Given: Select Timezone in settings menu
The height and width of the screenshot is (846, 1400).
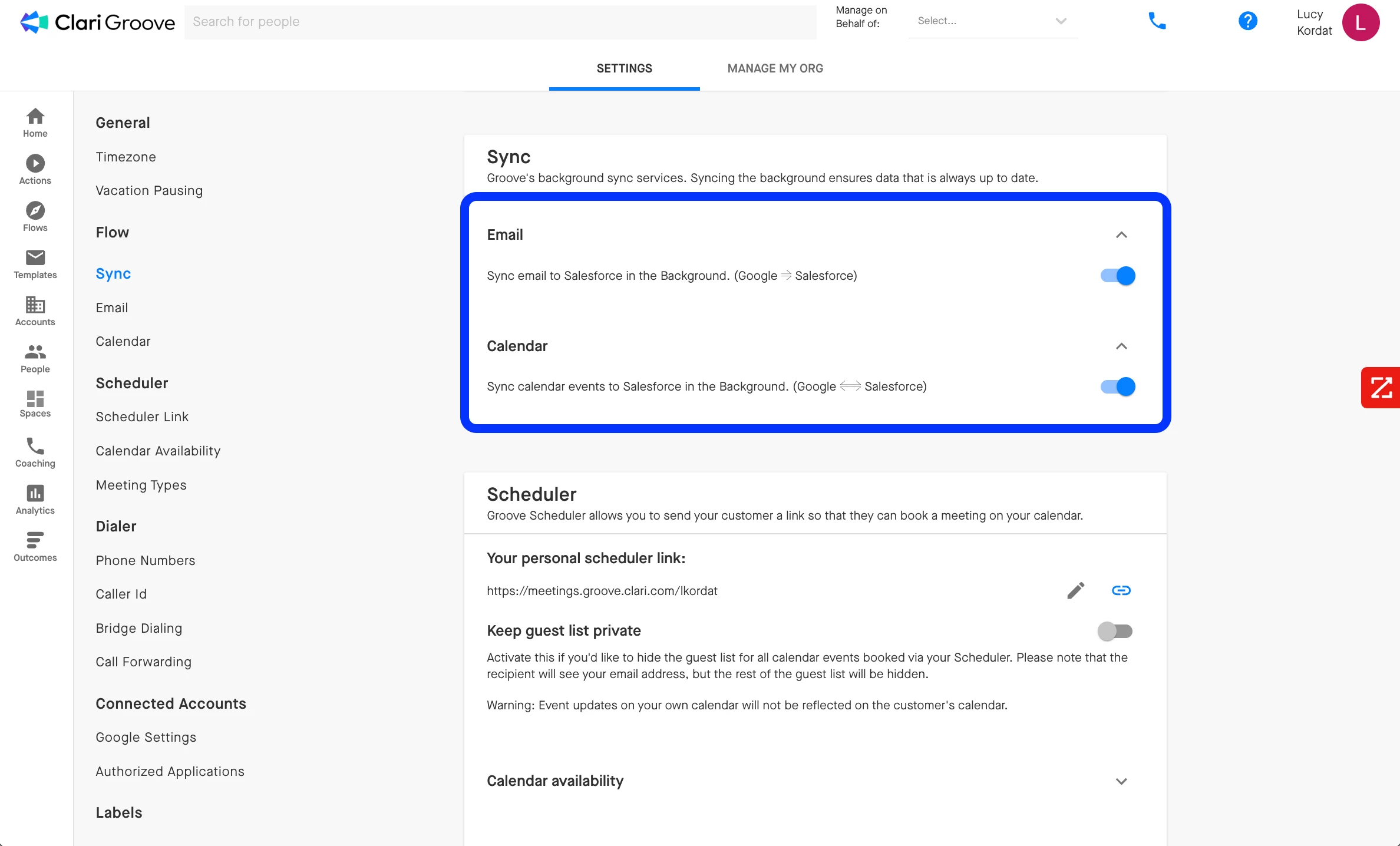Looking at the screenshot, I should coord(126,157).
